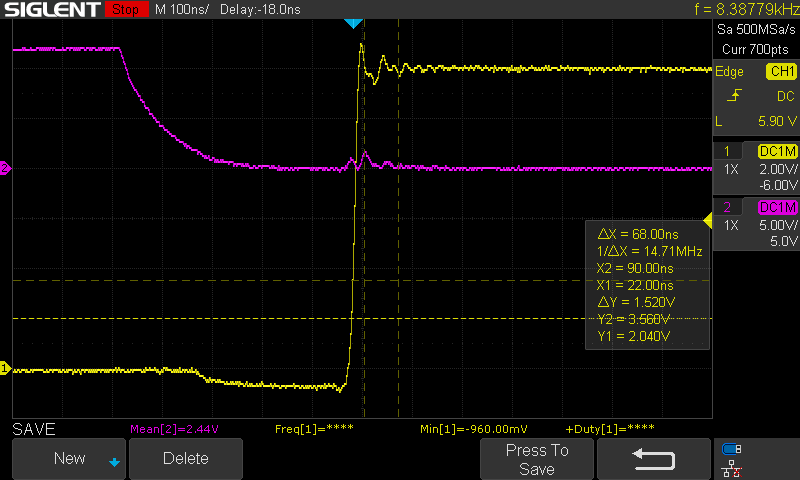
Task: Open the New save dropdown
Action: 70,459
